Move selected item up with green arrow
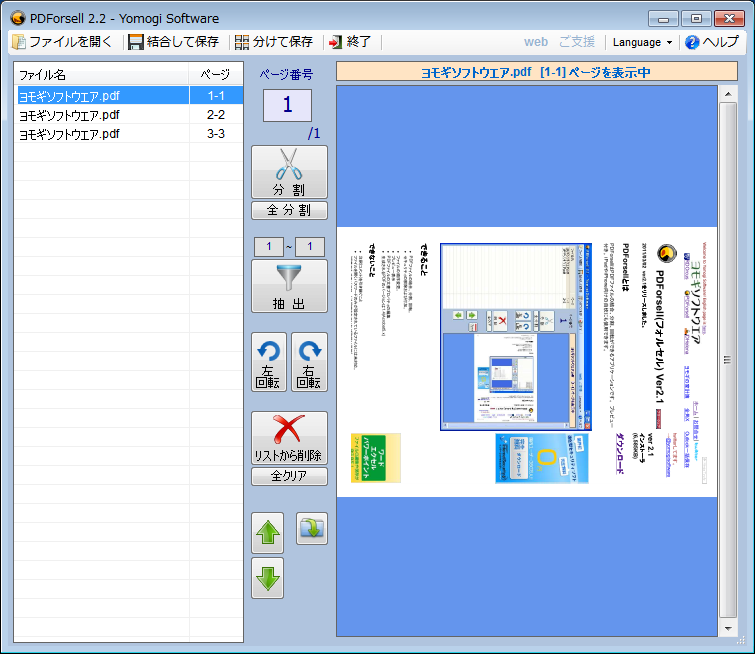The height and width of the screenshot is (654, 755). pos(268,533)
